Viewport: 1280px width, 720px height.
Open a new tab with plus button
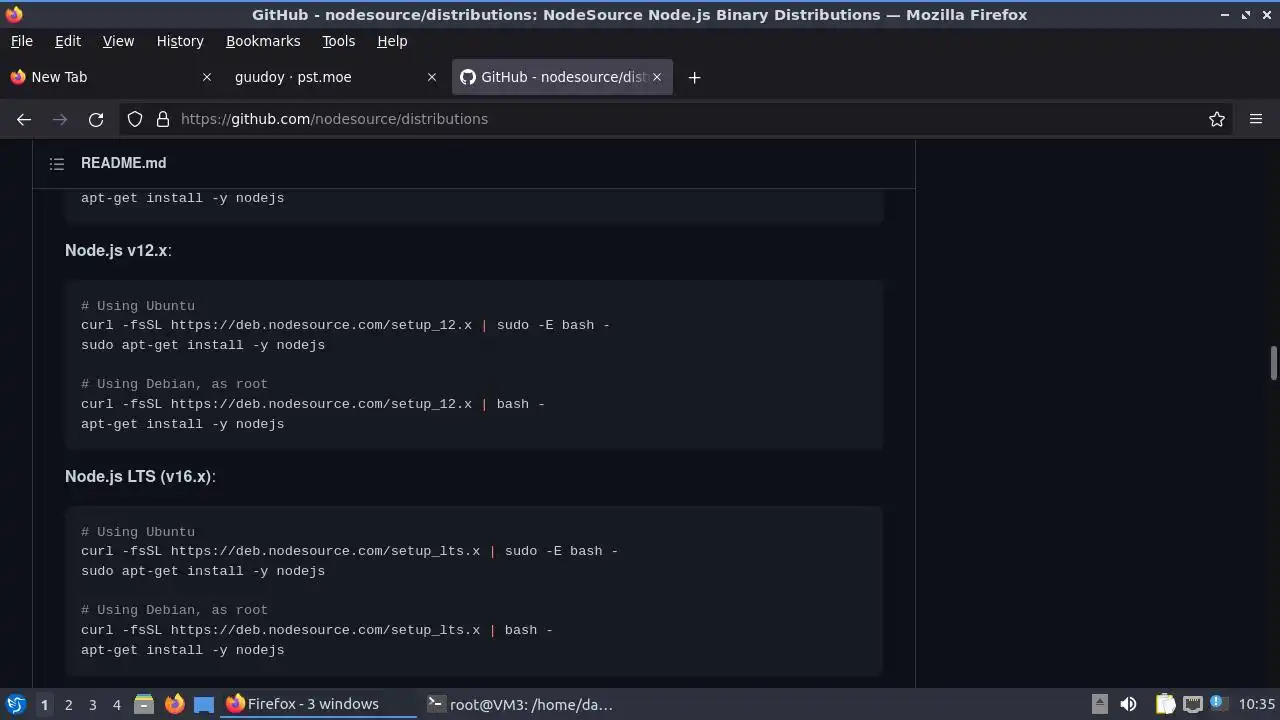pyautogui.click(x=694, y=77)
